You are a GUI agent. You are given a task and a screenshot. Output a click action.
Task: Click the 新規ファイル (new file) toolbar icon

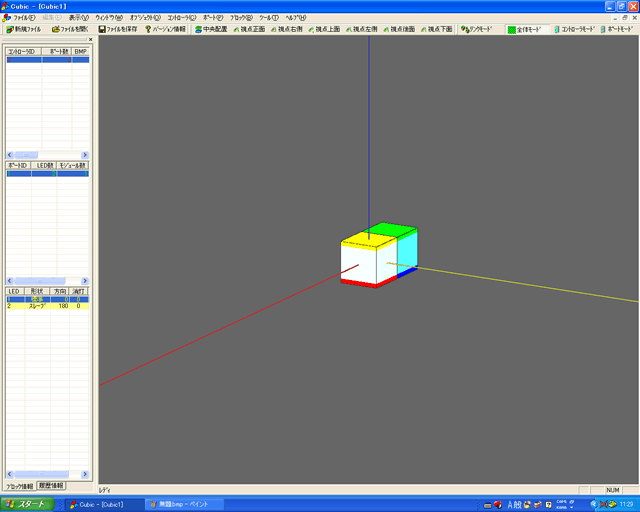pyautogui.click(x=24, y=30)
